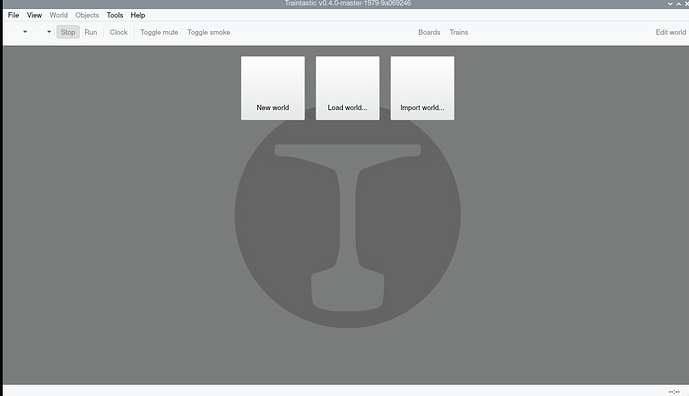Viewport: 689px width, 396px height.
Task: Create a New world
Action: [273, 88]
